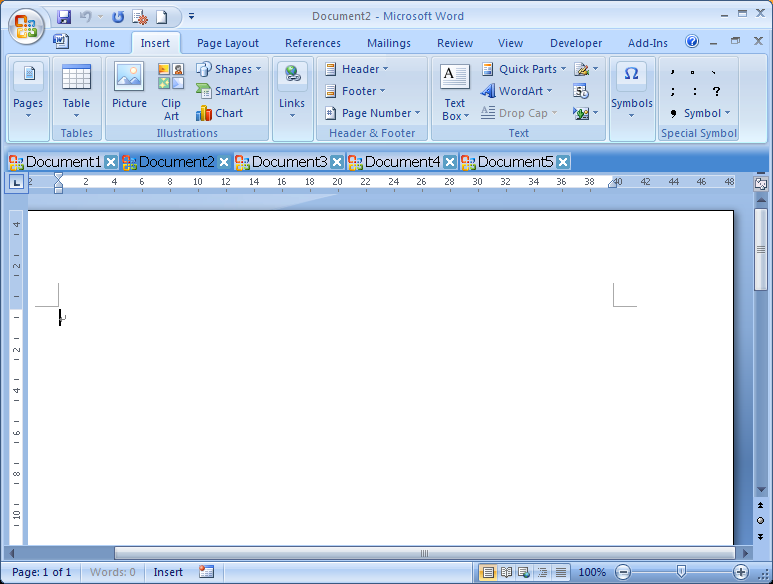Image resolution: width=773 pixels, height=584 pixels.
Task: Click the Save icon in quick access toolbar
Action: [65, 17]
